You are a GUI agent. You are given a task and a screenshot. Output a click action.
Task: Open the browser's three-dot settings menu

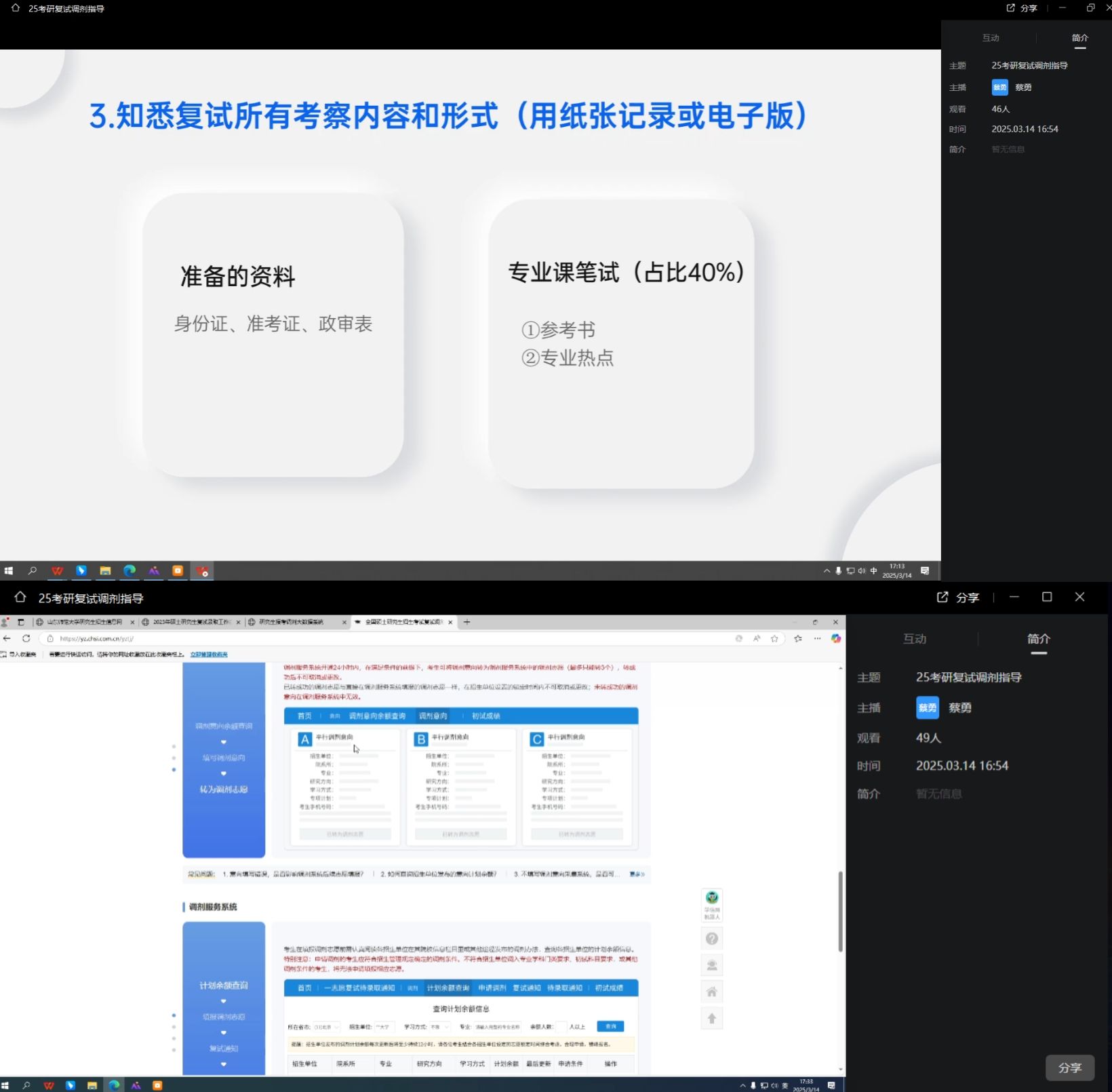pyautogui.click(x=817, y=638)
